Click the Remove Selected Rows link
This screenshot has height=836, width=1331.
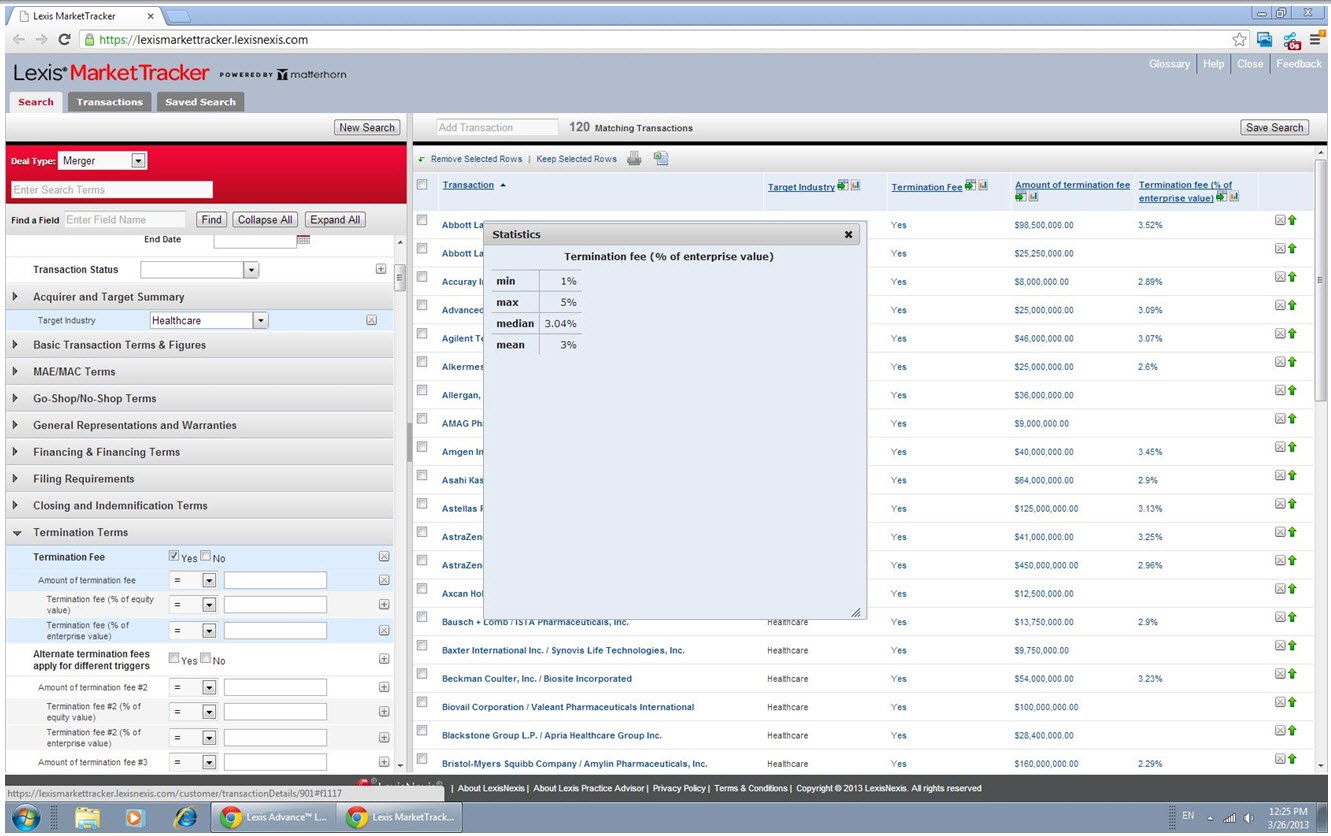pos(476,159)
